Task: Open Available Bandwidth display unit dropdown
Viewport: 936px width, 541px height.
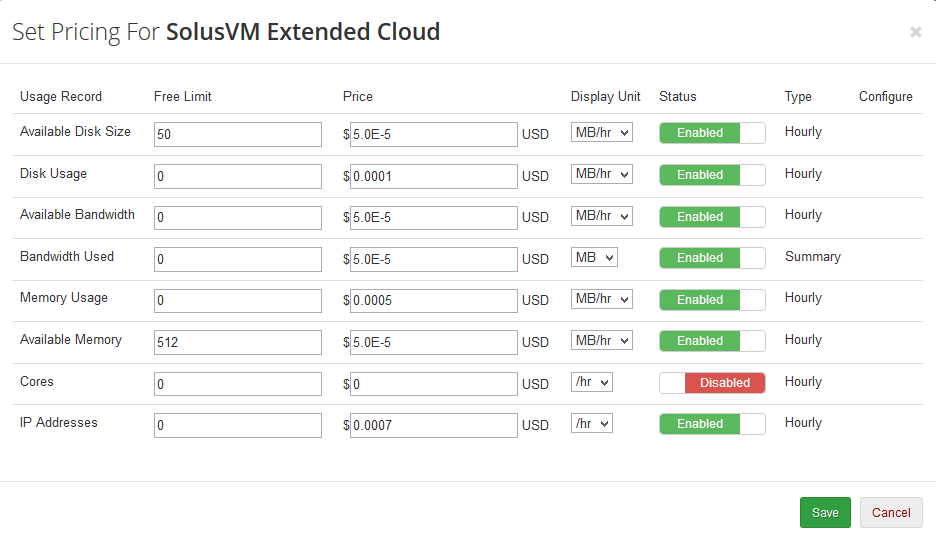Action: (602, 216)
